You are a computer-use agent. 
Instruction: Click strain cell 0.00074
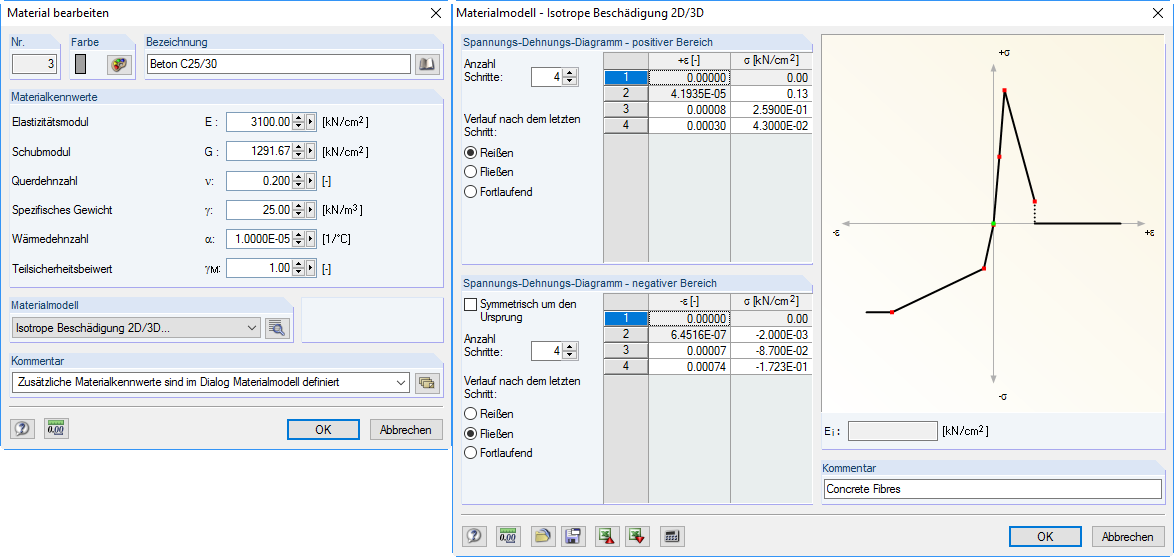click(690, 366)
